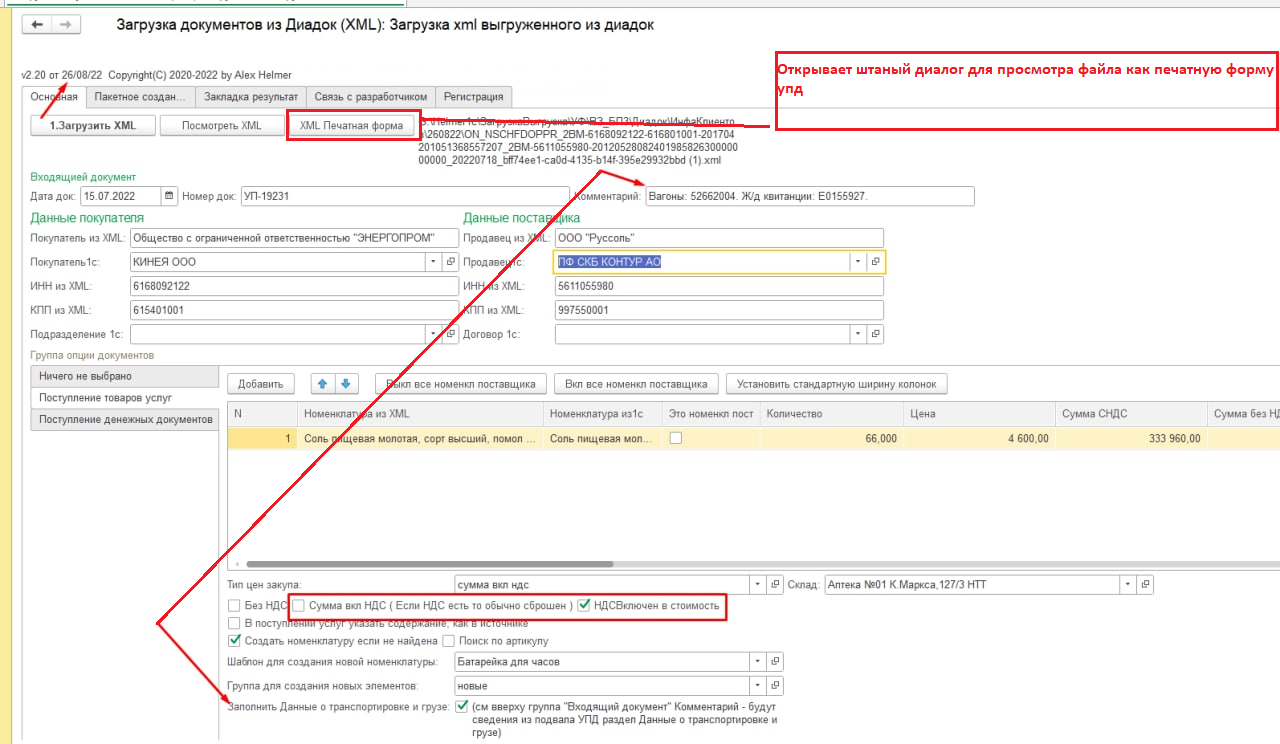The height and width of the screenshot is (744, 1280).
Task: Expand the Тип цен закупа dropdown
Action: pyautogui.click(x=759, y=584)
